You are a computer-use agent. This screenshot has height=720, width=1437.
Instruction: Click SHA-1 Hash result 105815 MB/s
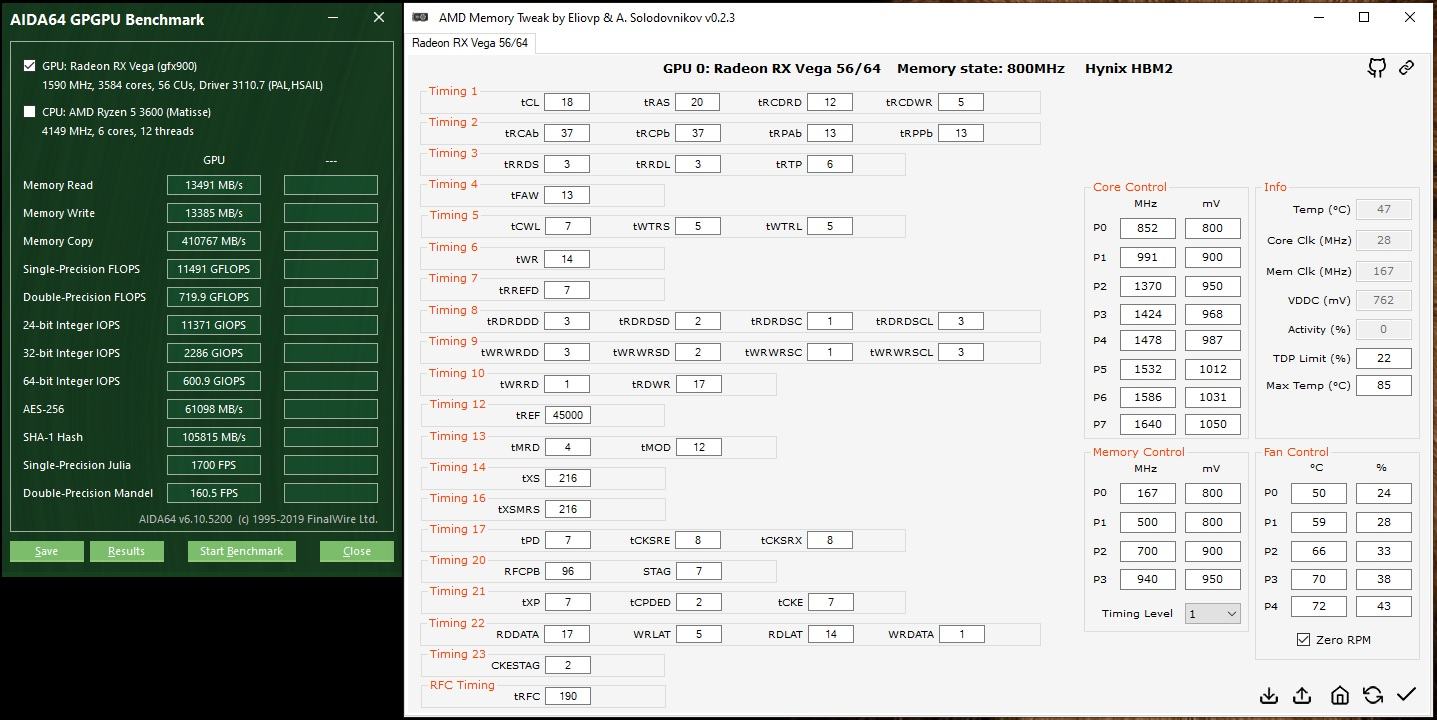(214, 437)
